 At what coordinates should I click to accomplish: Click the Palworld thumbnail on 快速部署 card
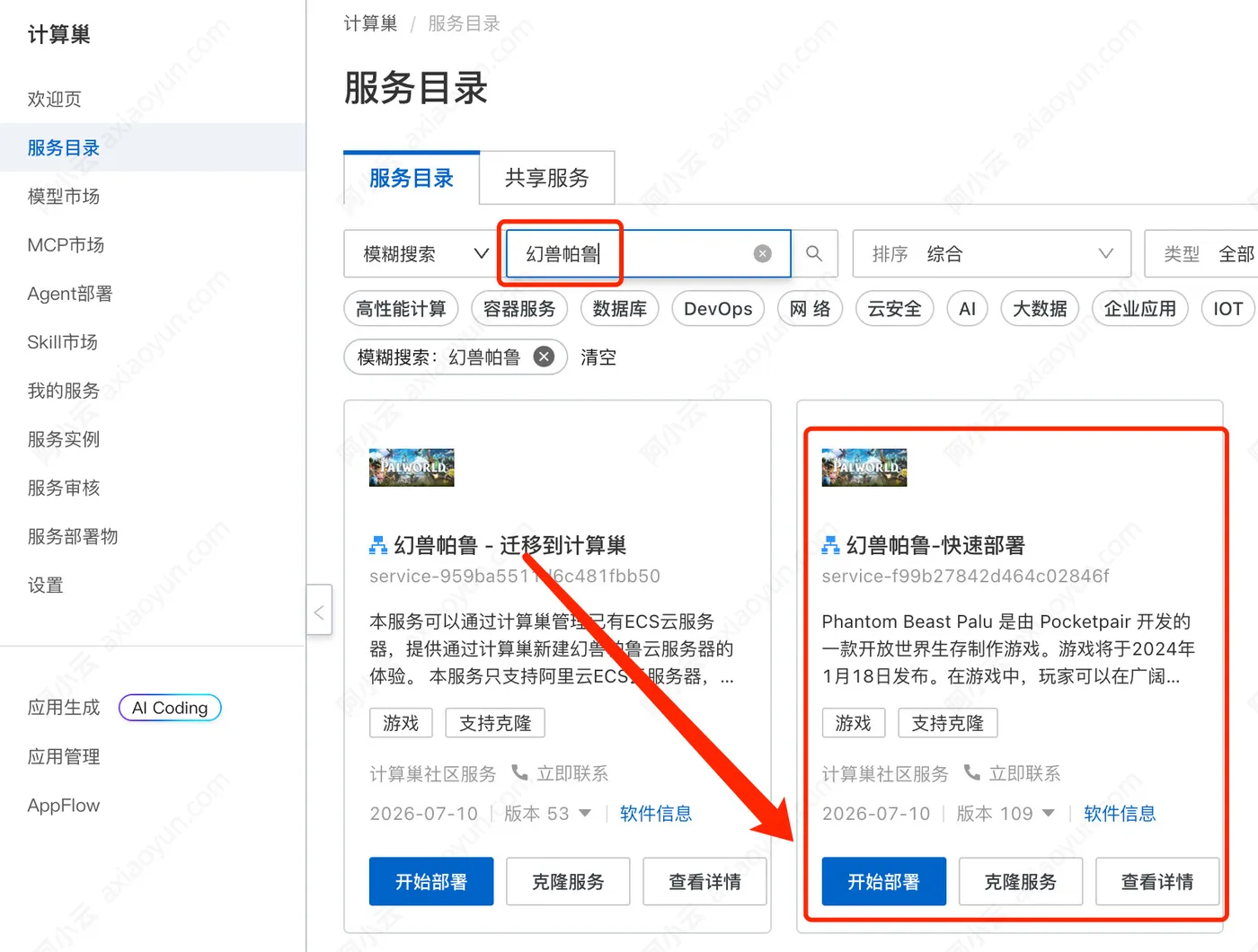point(864,467)
